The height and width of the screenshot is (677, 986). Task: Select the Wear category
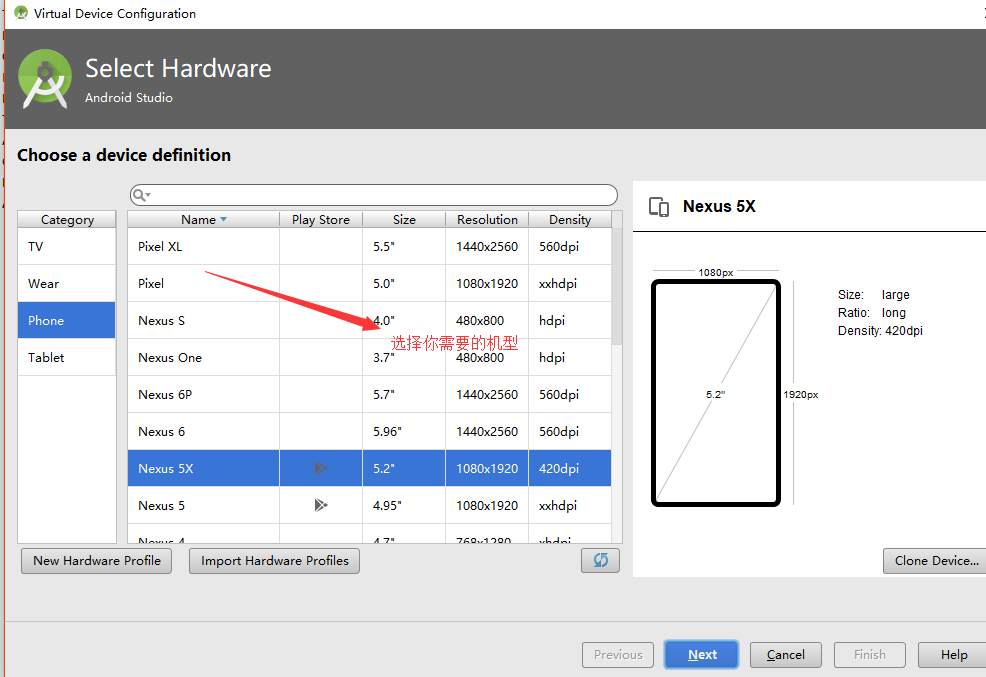pyautogui.click(x=67, y=283)
